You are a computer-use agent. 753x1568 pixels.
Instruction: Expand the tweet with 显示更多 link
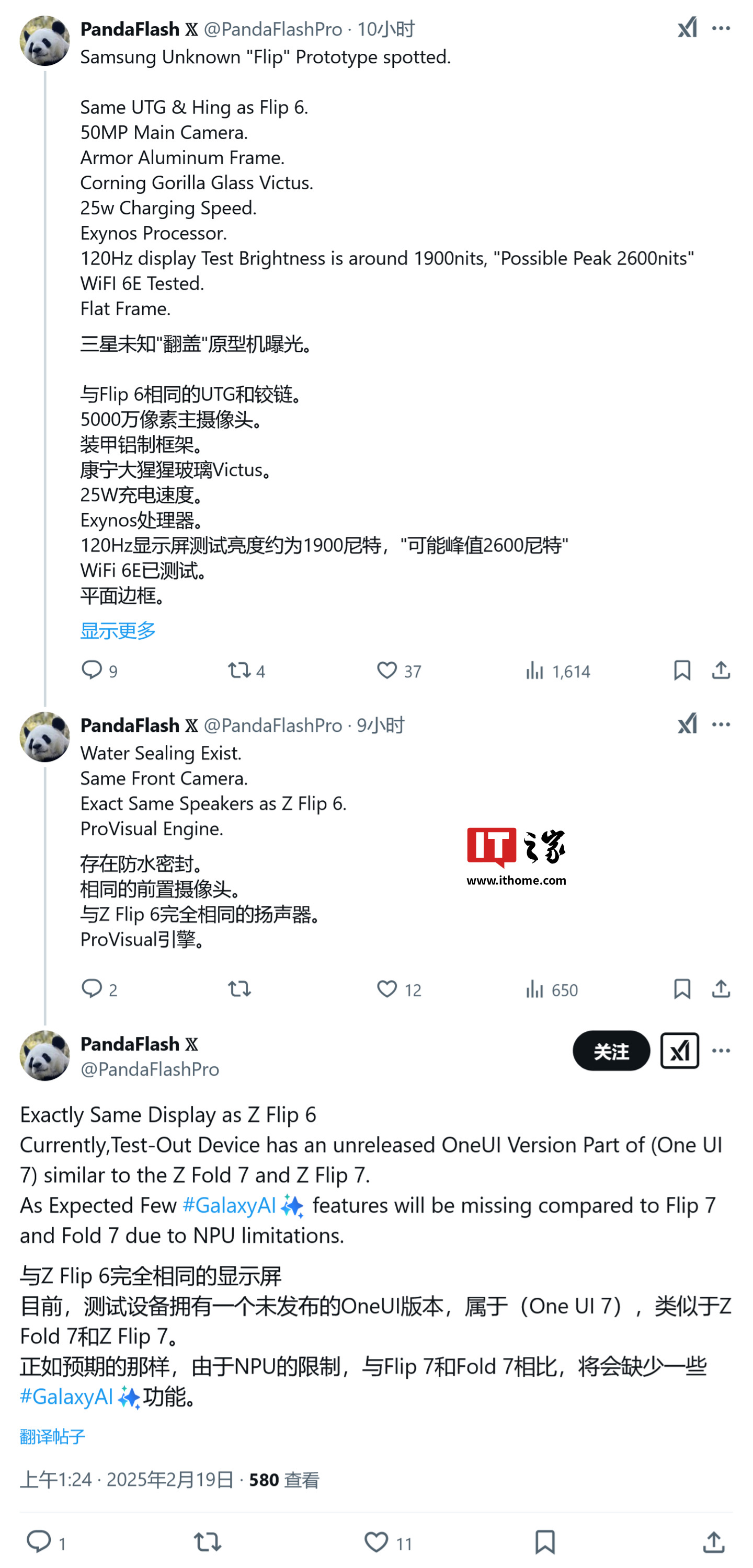click(118, 630)
